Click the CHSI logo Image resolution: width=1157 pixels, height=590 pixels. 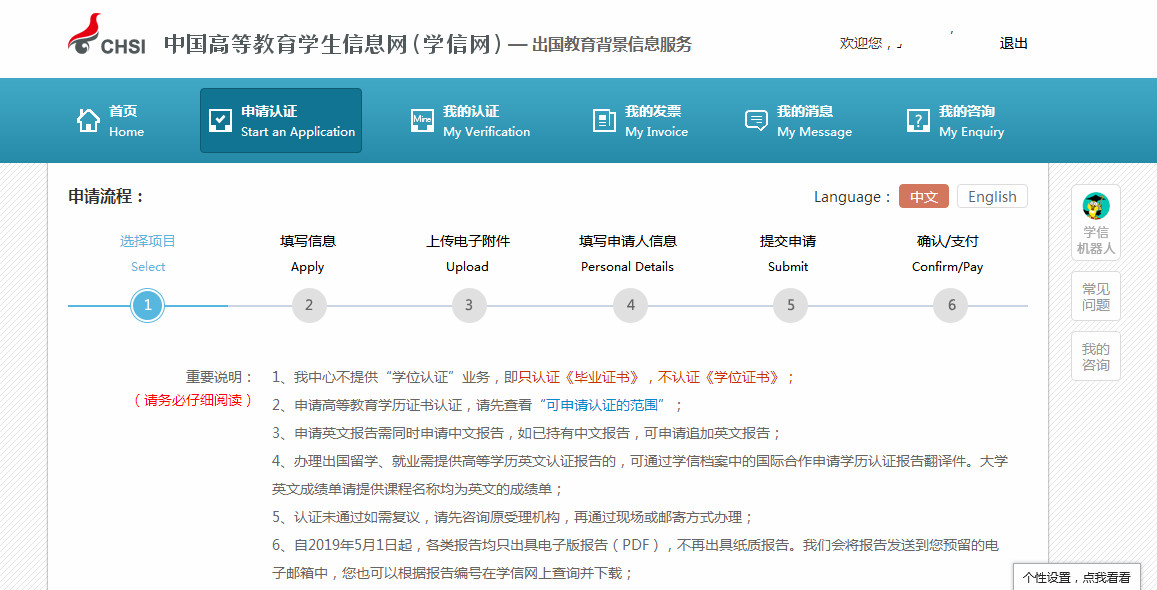tap(105, 35)
